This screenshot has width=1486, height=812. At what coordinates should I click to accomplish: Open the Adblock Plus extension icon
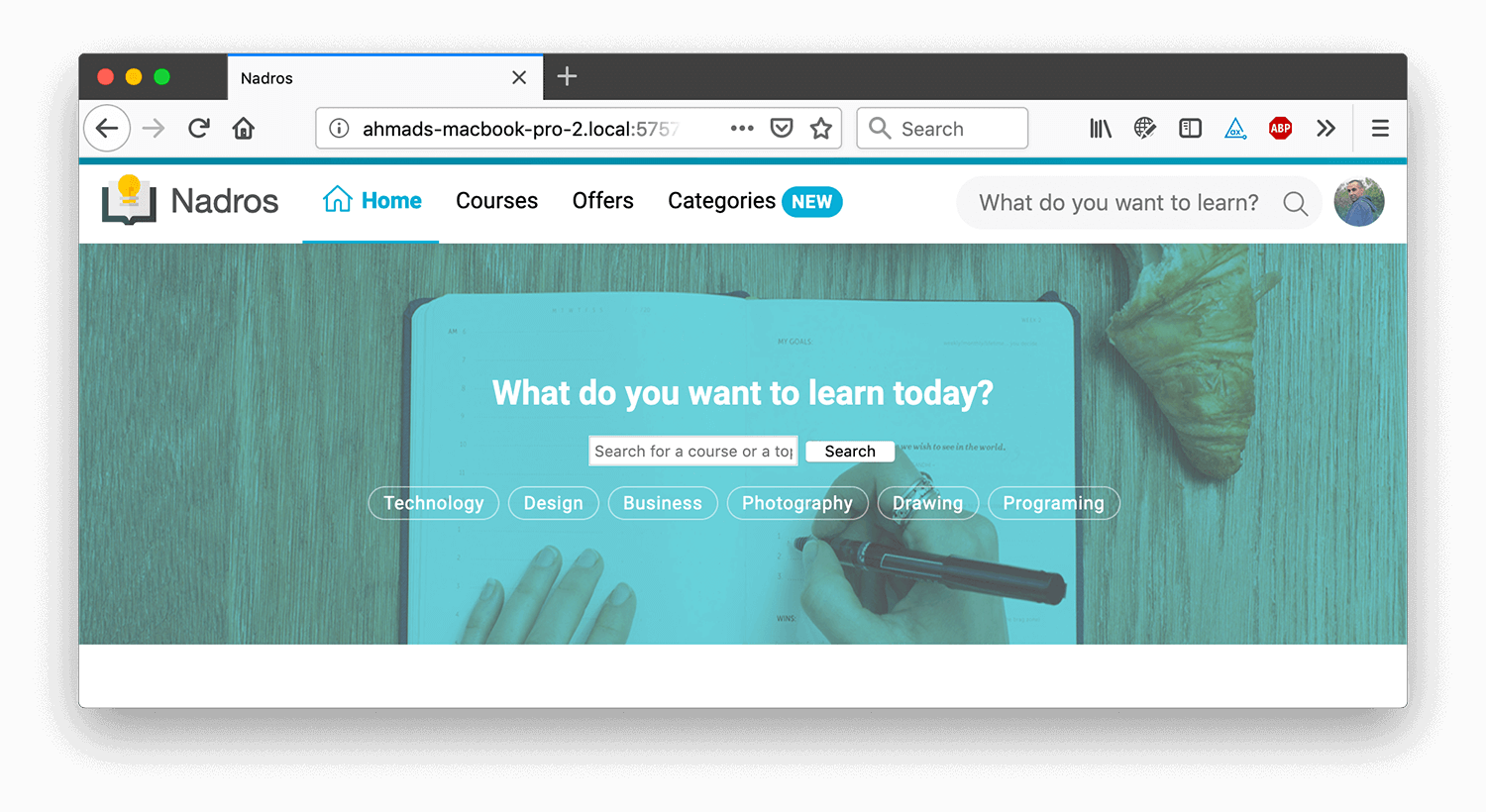tap(1280, 128)
